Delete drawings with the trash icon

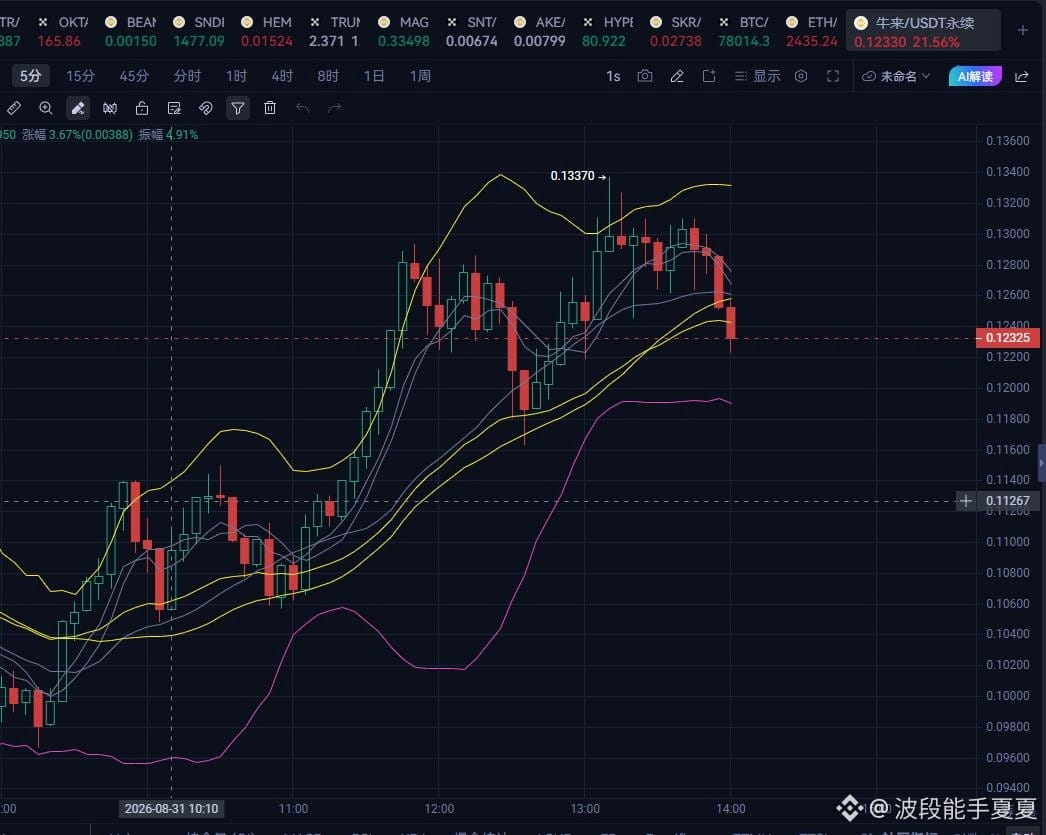point(270,108)
